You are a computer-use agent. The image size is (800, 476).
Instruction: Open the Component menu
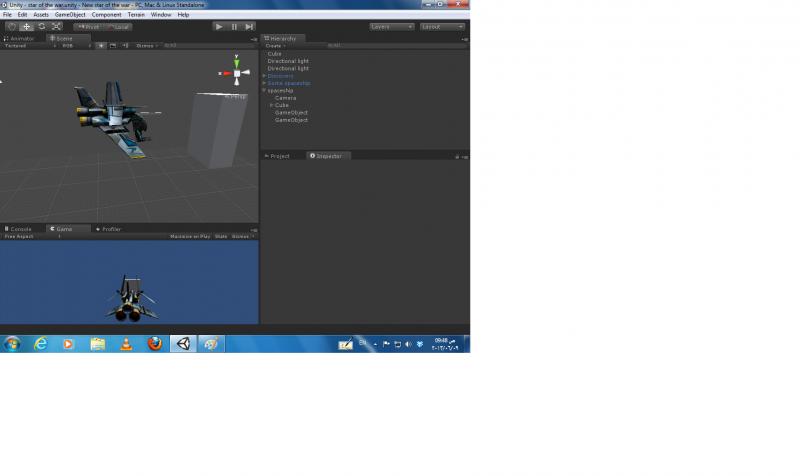[x=106, y=15]
